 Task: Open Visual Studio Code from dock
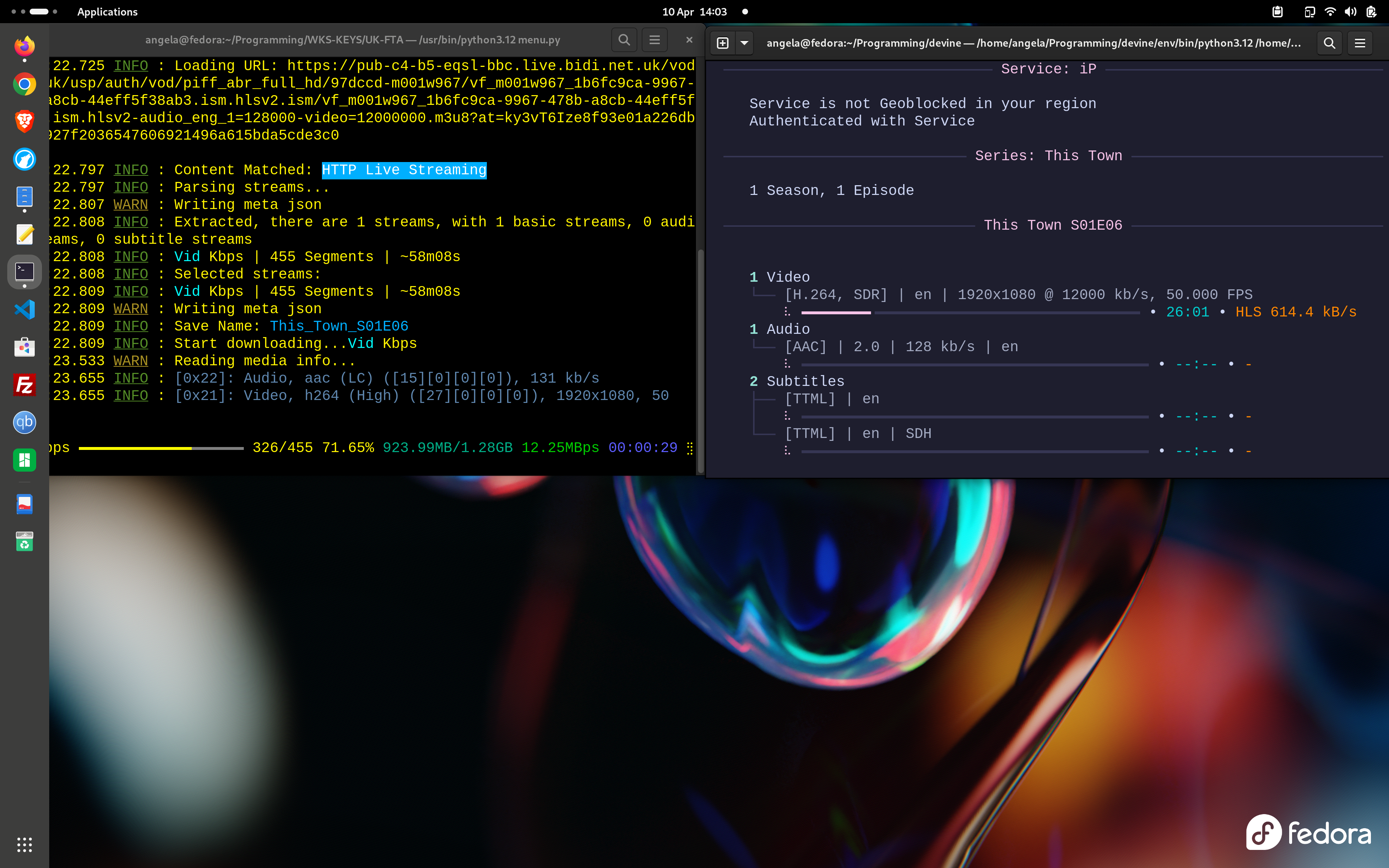click(x=24, y=310)
